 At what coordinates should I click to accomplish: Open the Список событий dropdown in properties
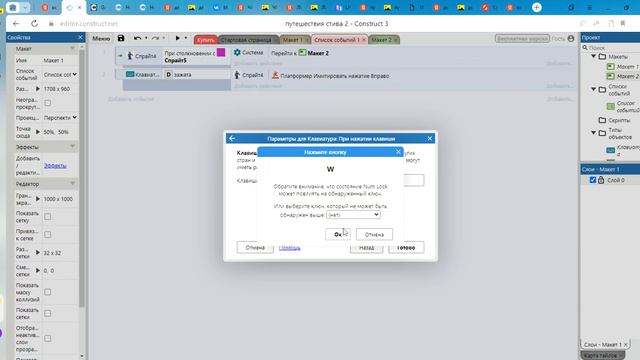[x=60, y=75]
